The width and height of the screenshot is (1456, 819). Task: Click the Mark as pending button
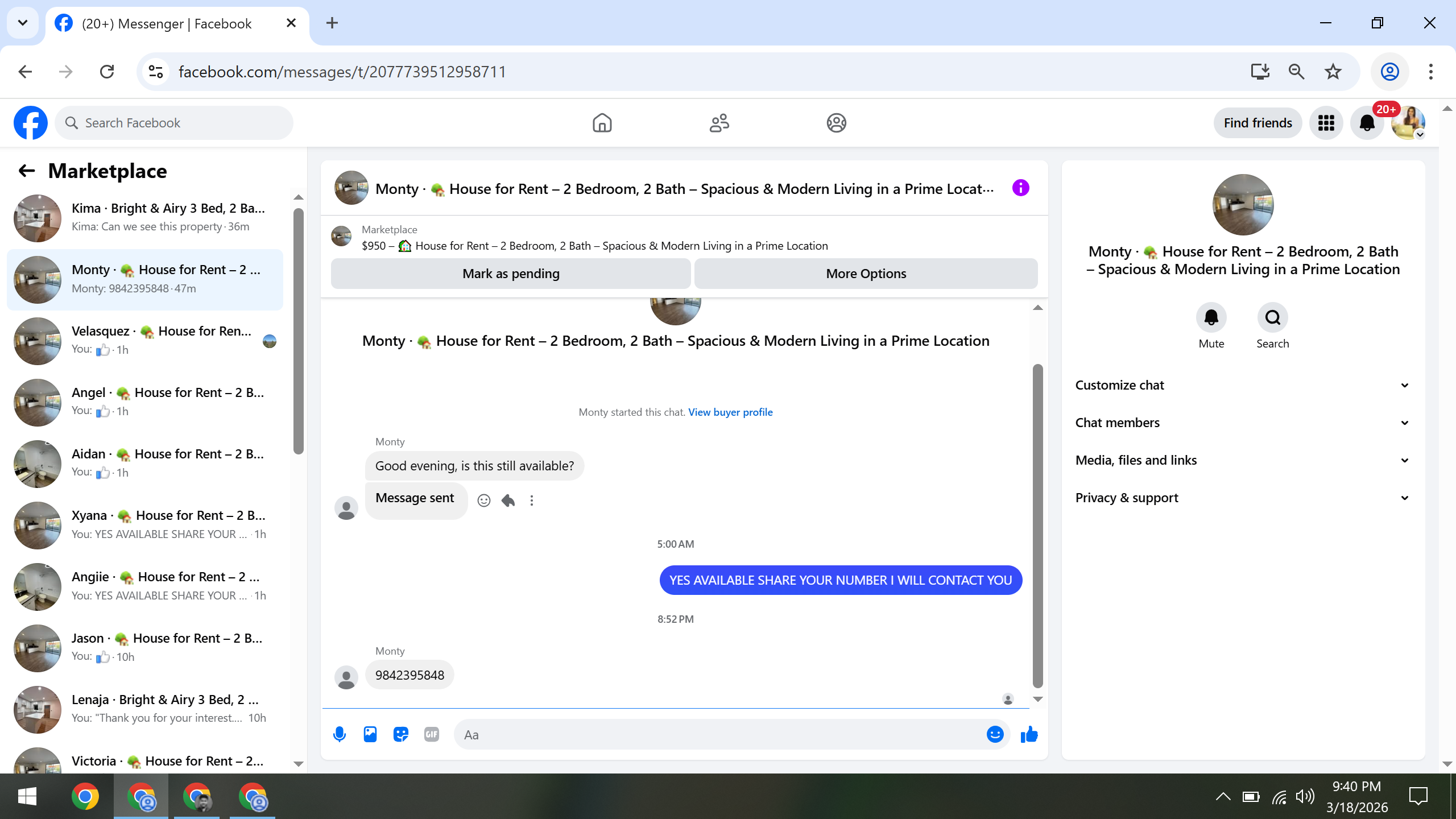pyautogui.click(x=511, y=274)
